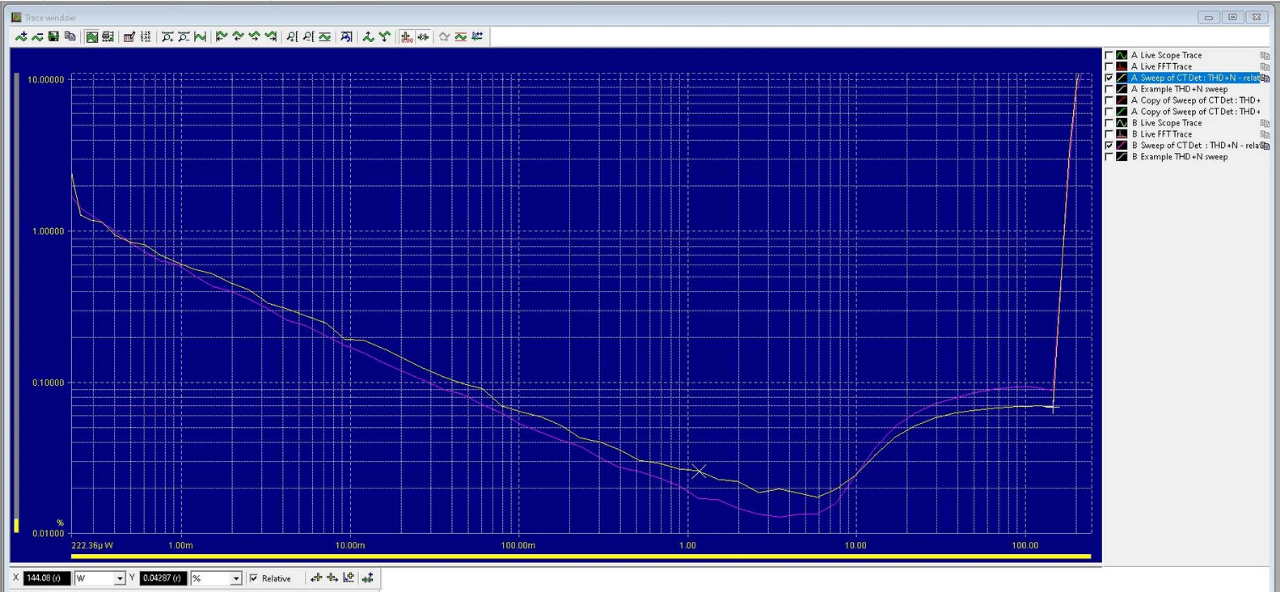Click the grey house-shaped icon in toolbar

pos(444,36)
